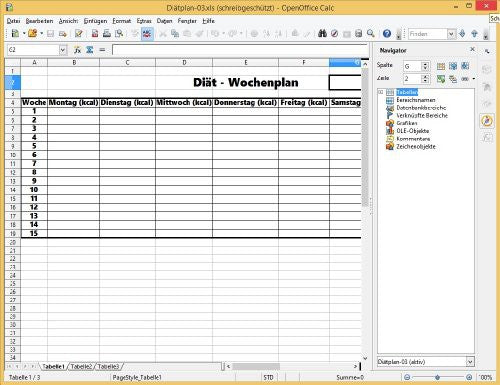Open Page Preview from the toolbar
The height and width of the screenshot is (385, 500).
tap(119, 34)
